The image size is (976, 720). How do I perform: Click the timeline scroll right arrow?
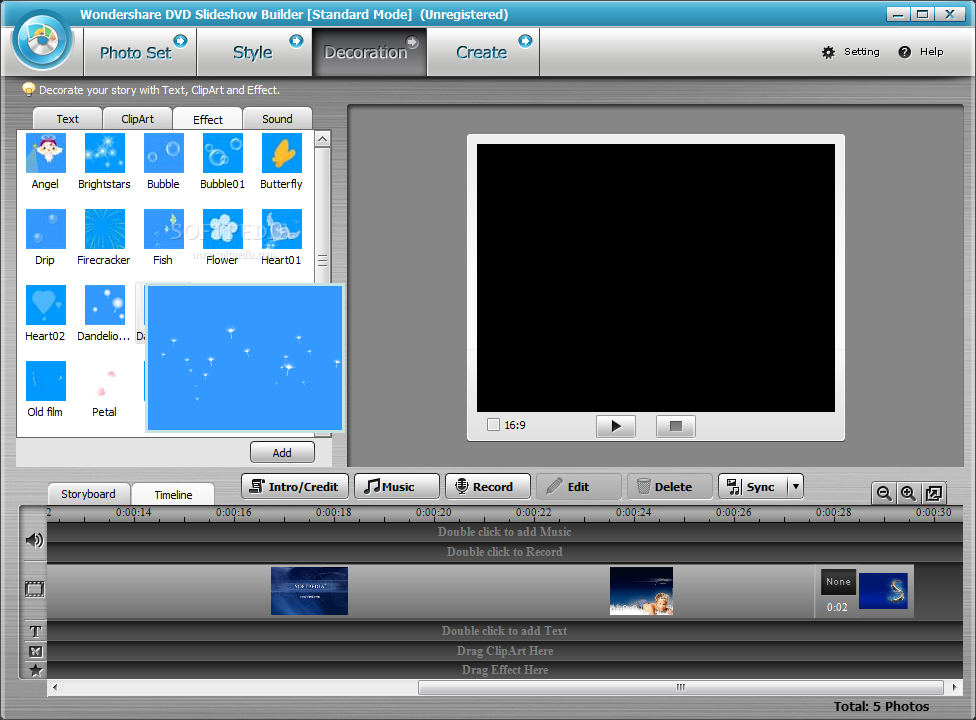tap(954, 688)
